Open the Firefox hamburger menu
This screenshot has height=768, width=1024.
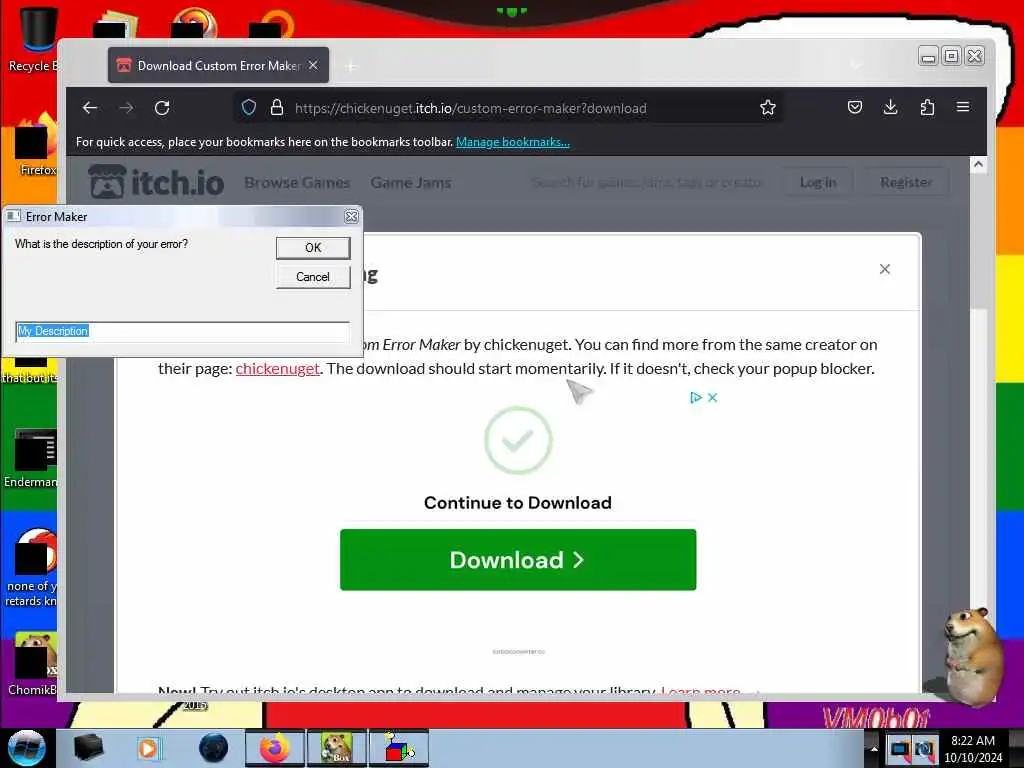[x=963, y=107]
